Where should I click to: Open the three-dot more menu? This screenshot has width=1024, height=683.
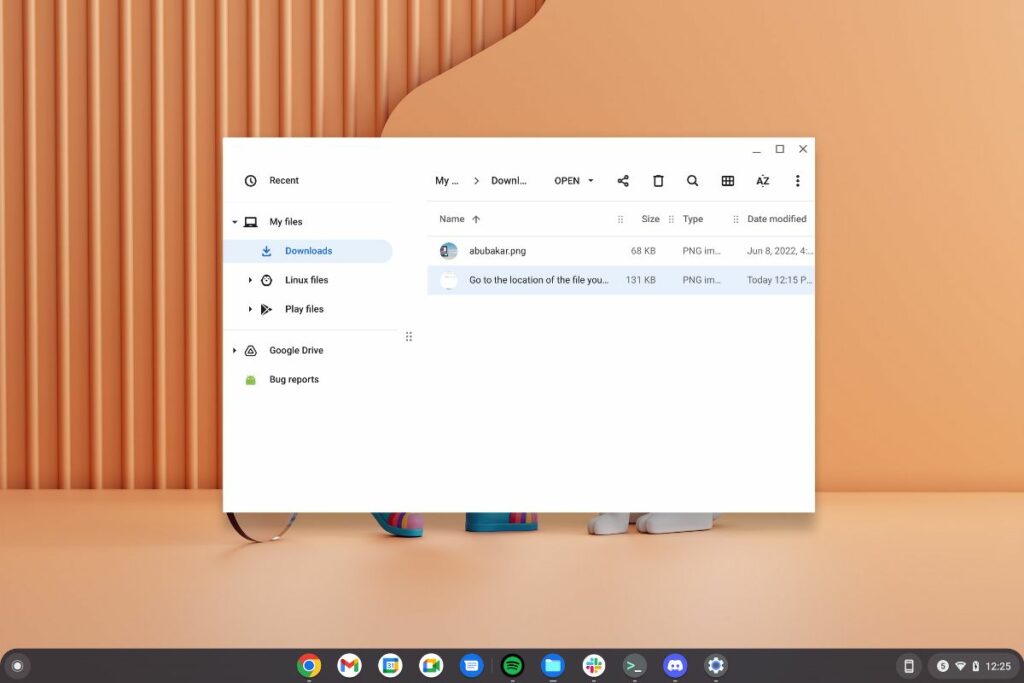797,181
